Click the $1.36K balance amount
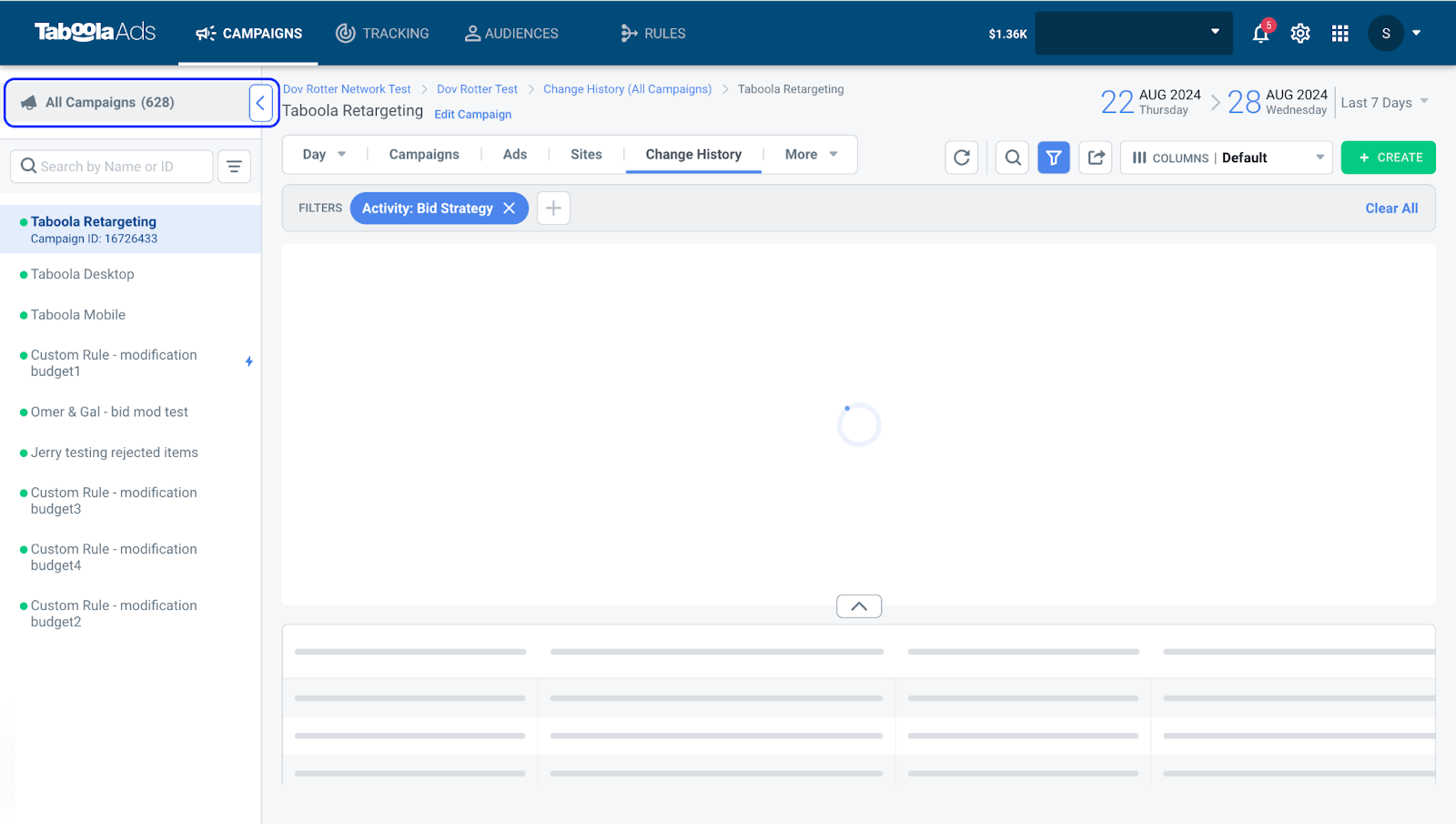Image resolution: width=1456 pixels, height=824 pixels. tap(1008, 34)
